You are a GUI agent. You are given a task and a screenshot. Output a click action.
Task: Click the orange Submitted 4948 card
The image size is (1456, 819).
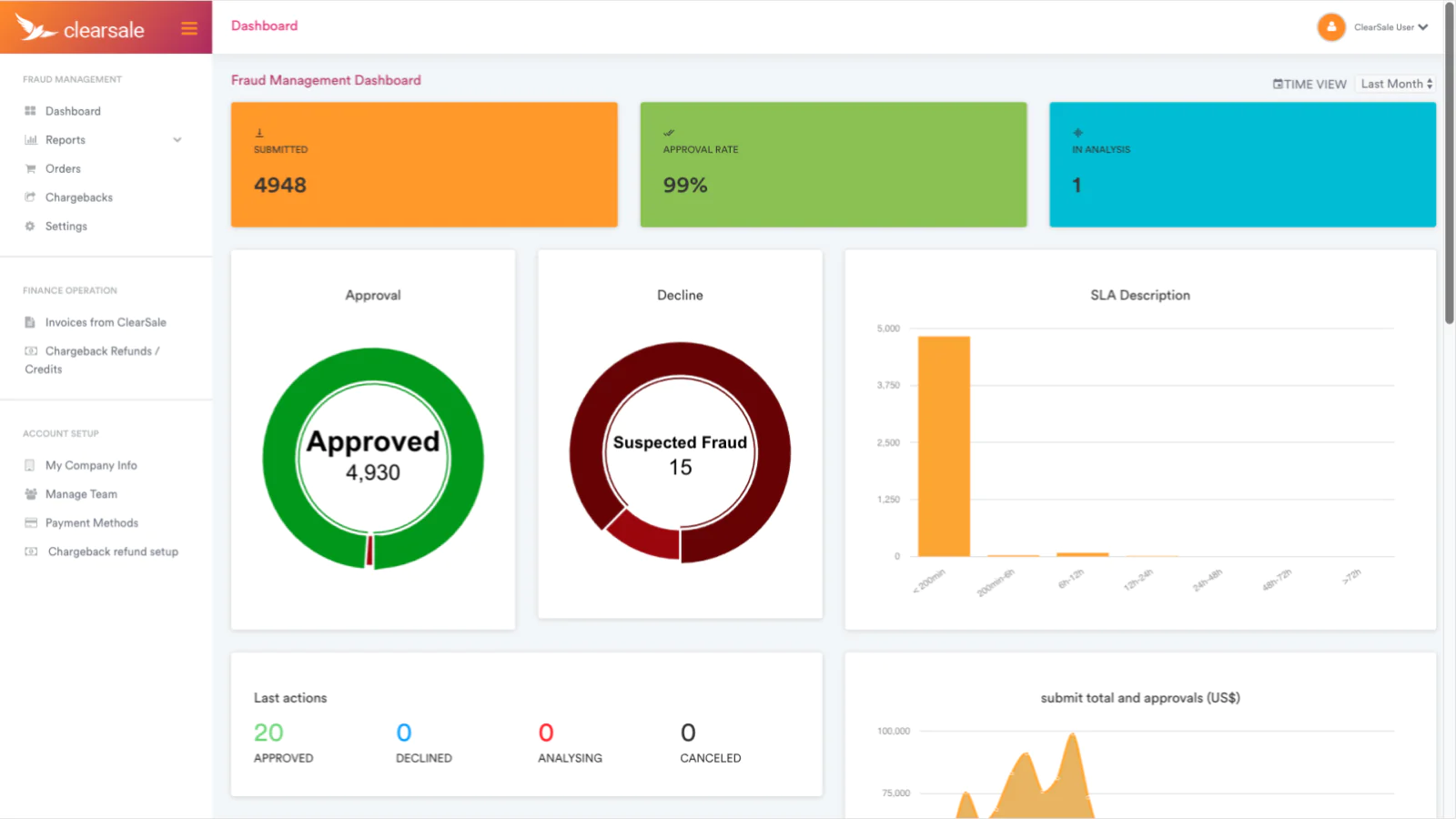pyautogui.click(x=424, y=165)
